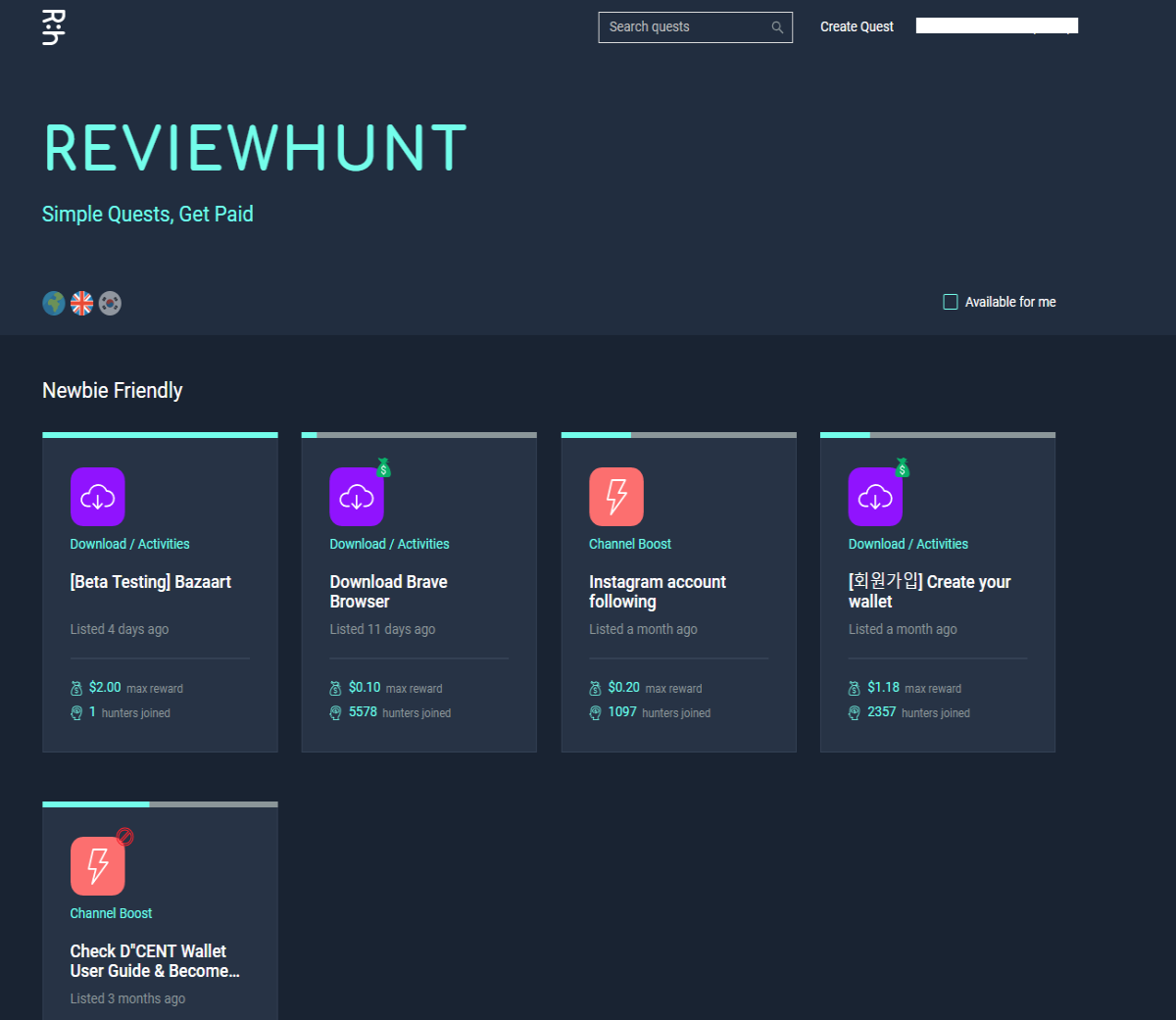Click the Search quests input field

click(695, 27)
